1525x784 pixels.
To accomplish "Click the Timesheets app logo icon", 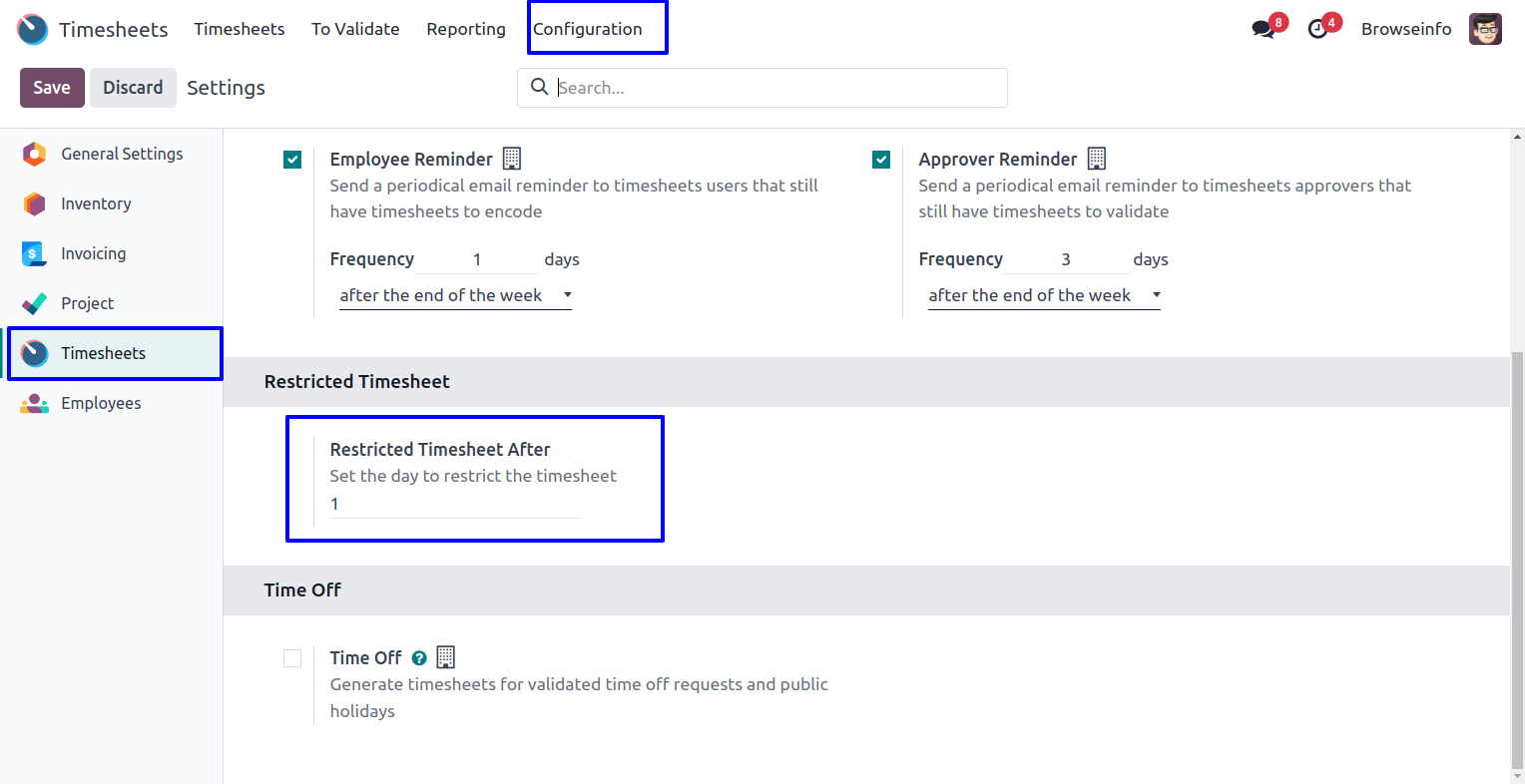I will 33,29.
